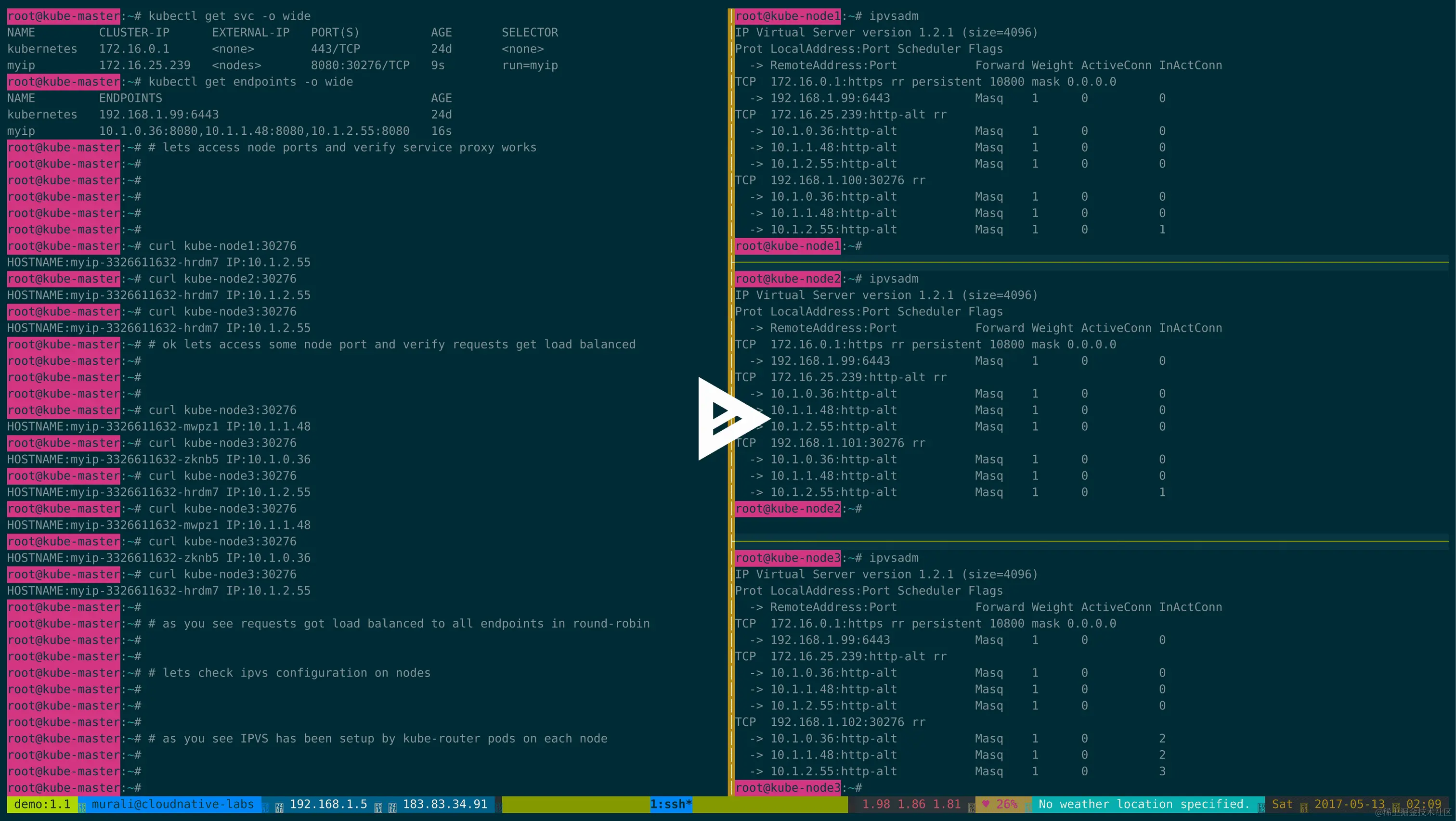This screenshot has height=821, width=1456.
Task: Select the root@kube-node2 prompt highlight
Action: (787, 278)
